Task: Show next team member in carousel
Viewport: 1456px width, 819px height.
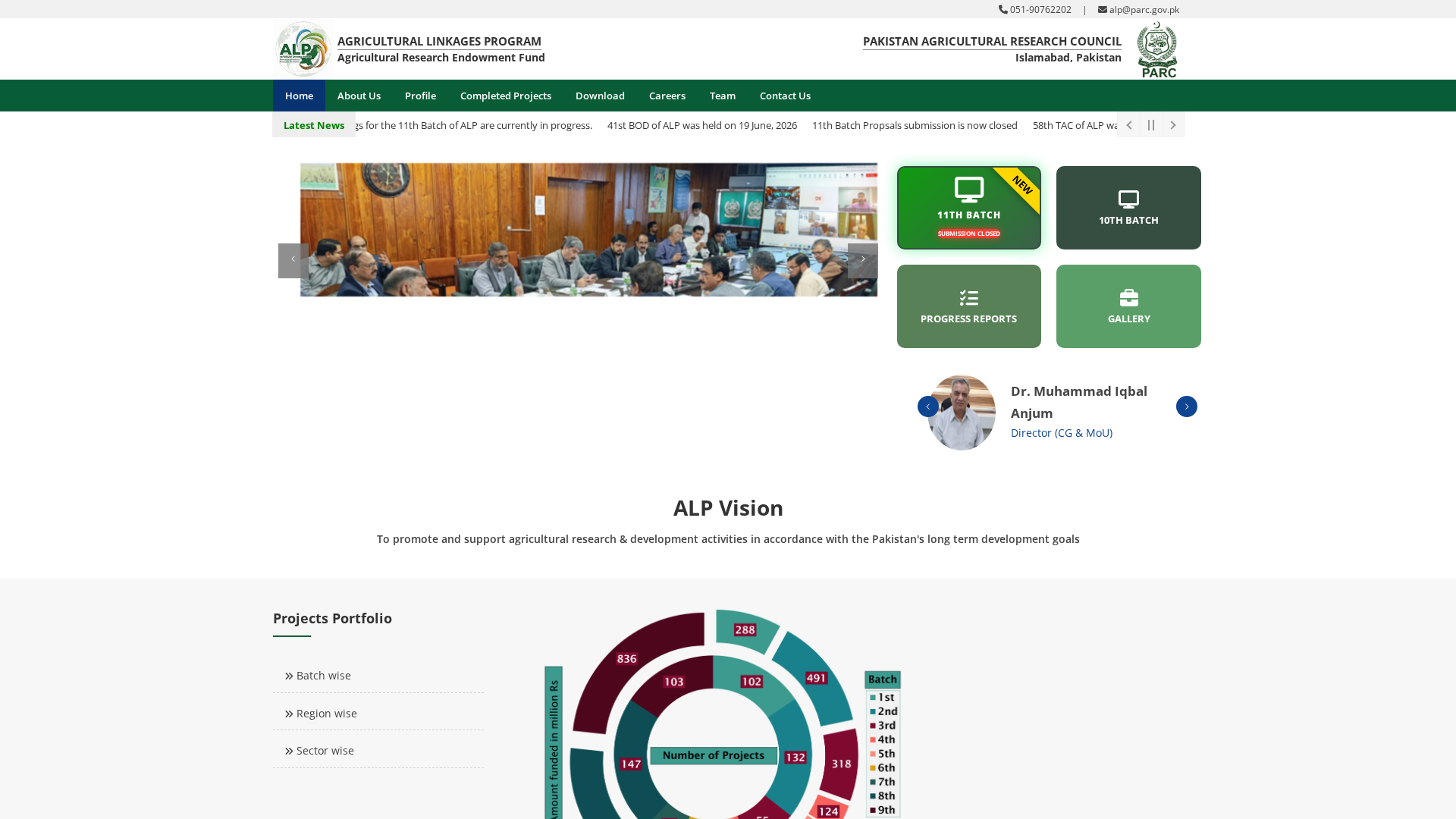Action: point(1187,406)
